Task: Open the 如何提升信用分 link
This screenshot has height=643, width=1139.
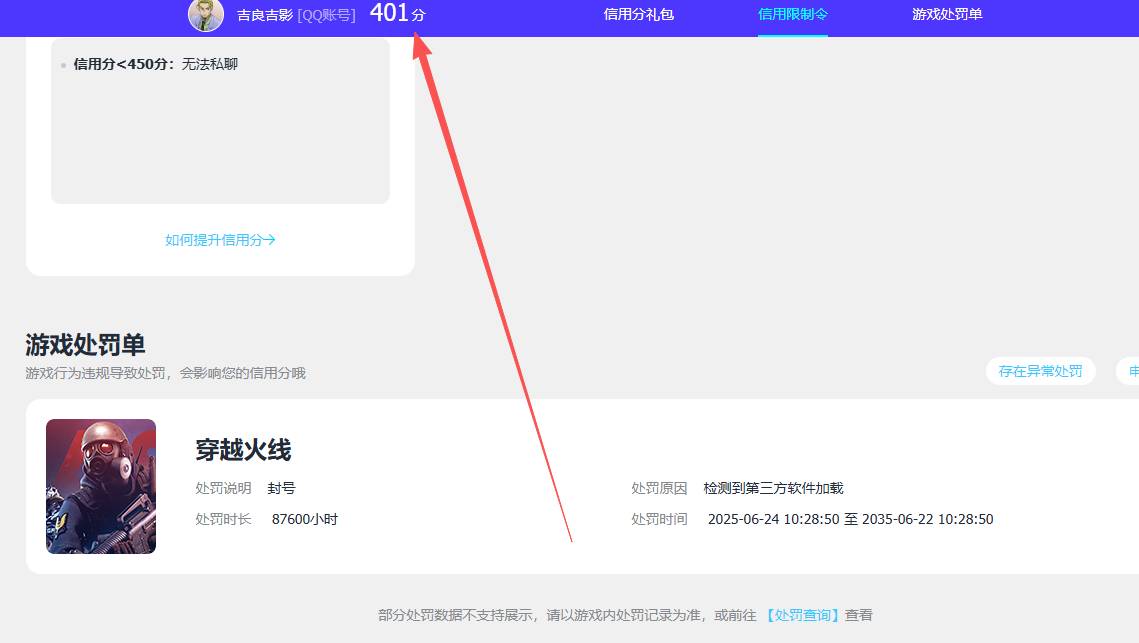Action: 220,239
